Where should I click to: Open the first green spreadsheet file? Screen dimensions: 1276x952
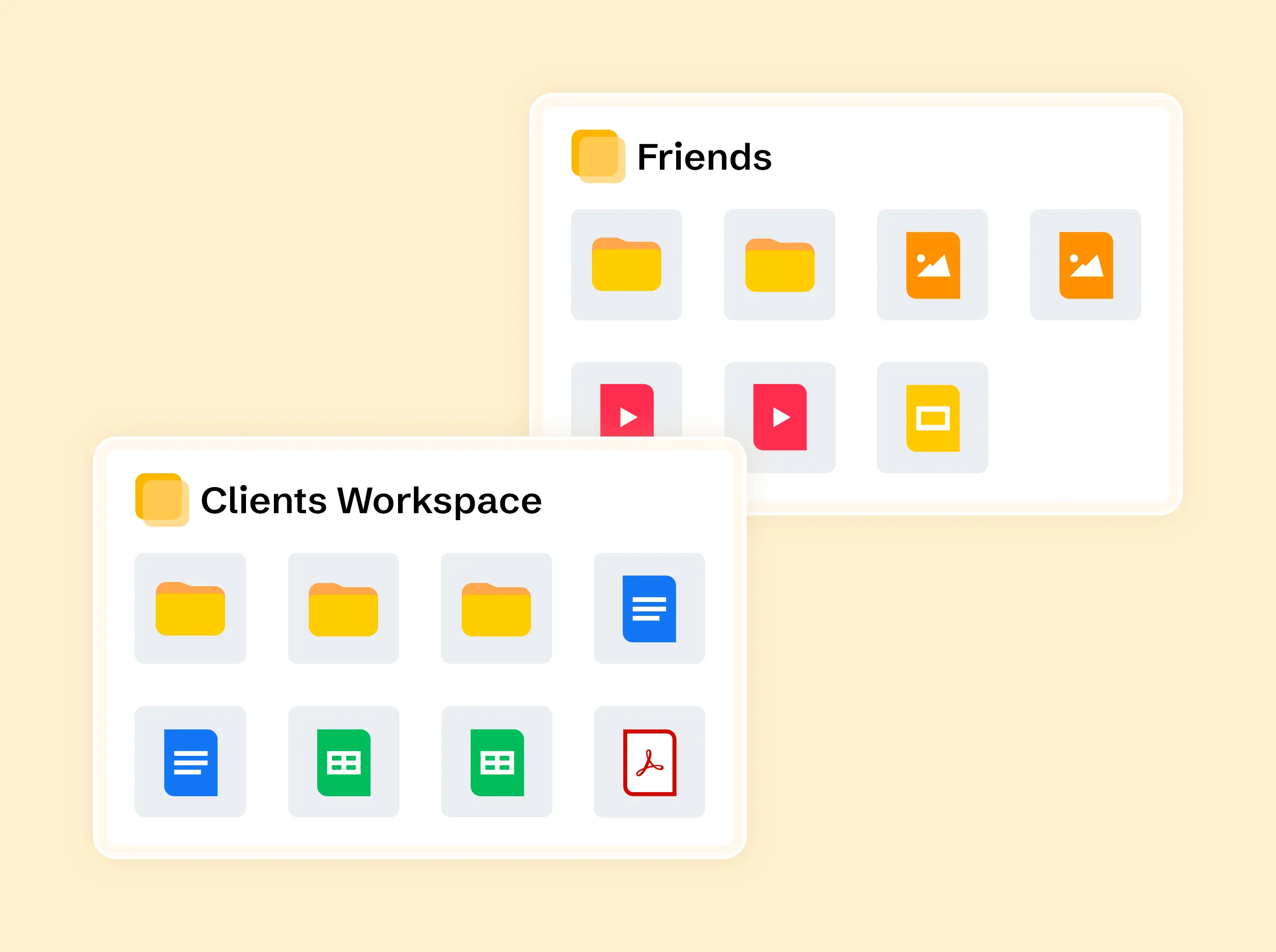[344, 762]
